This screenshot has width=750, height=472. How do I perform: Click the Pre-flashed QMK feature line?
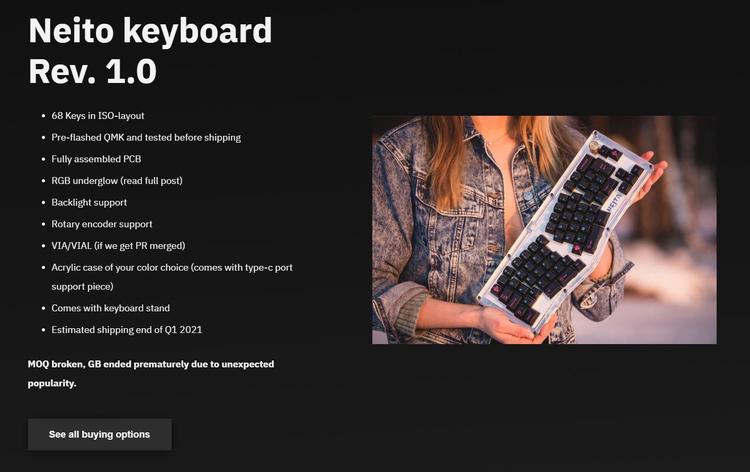[x=146, y=137]
